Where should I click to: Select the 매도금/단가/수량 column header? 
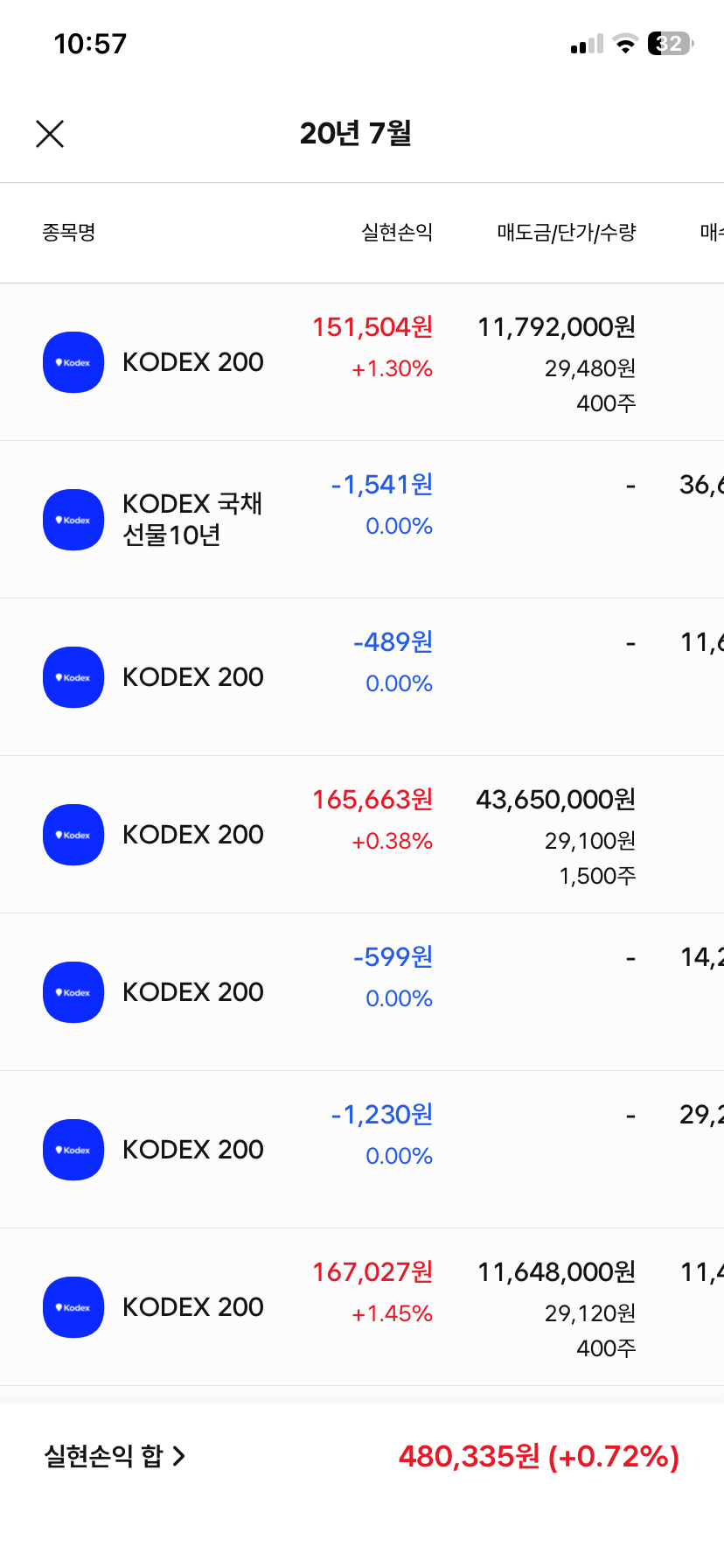tap(567, 233)
